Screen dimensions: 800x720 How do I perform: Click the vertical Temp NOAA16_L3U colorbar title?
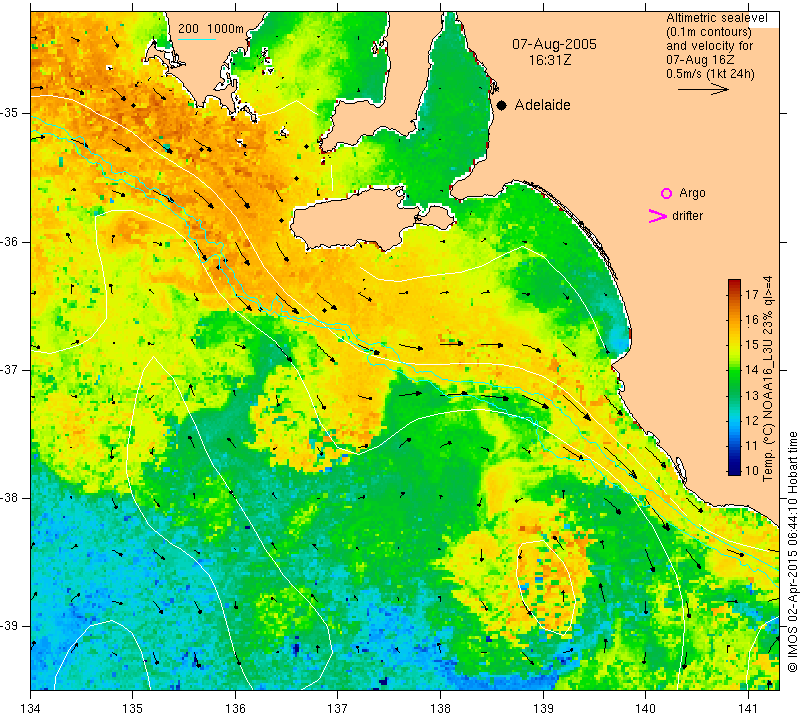(x=768, y=379)
